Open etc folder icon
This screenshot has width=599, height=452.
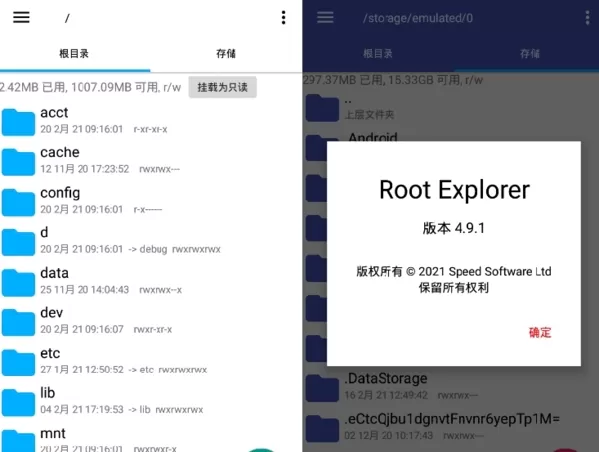(x=18, y=363)
